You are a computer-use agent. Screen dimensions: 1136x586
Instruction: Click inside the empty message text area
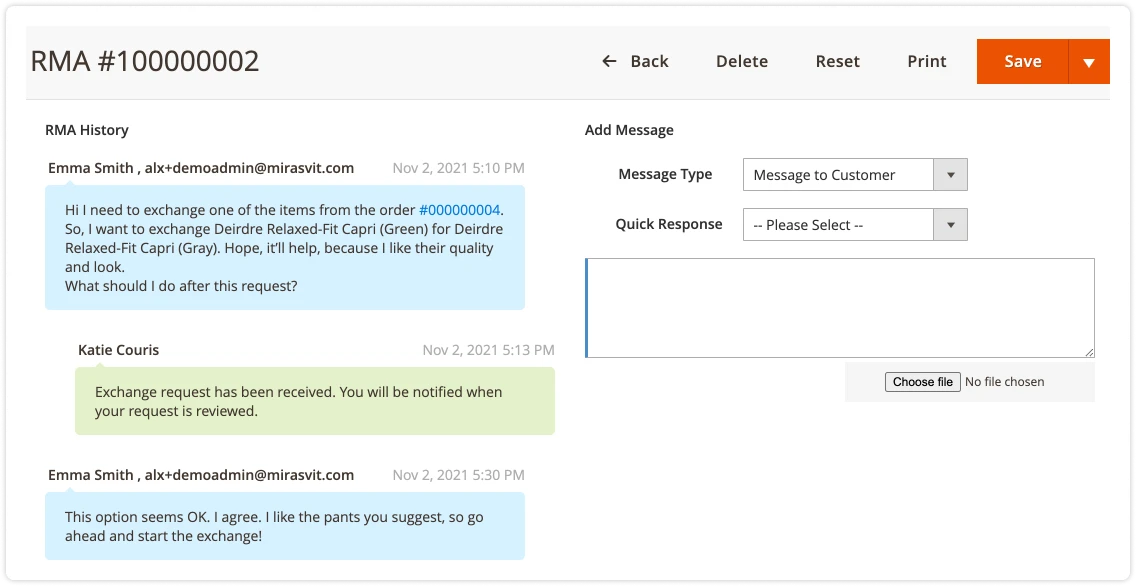840,305
